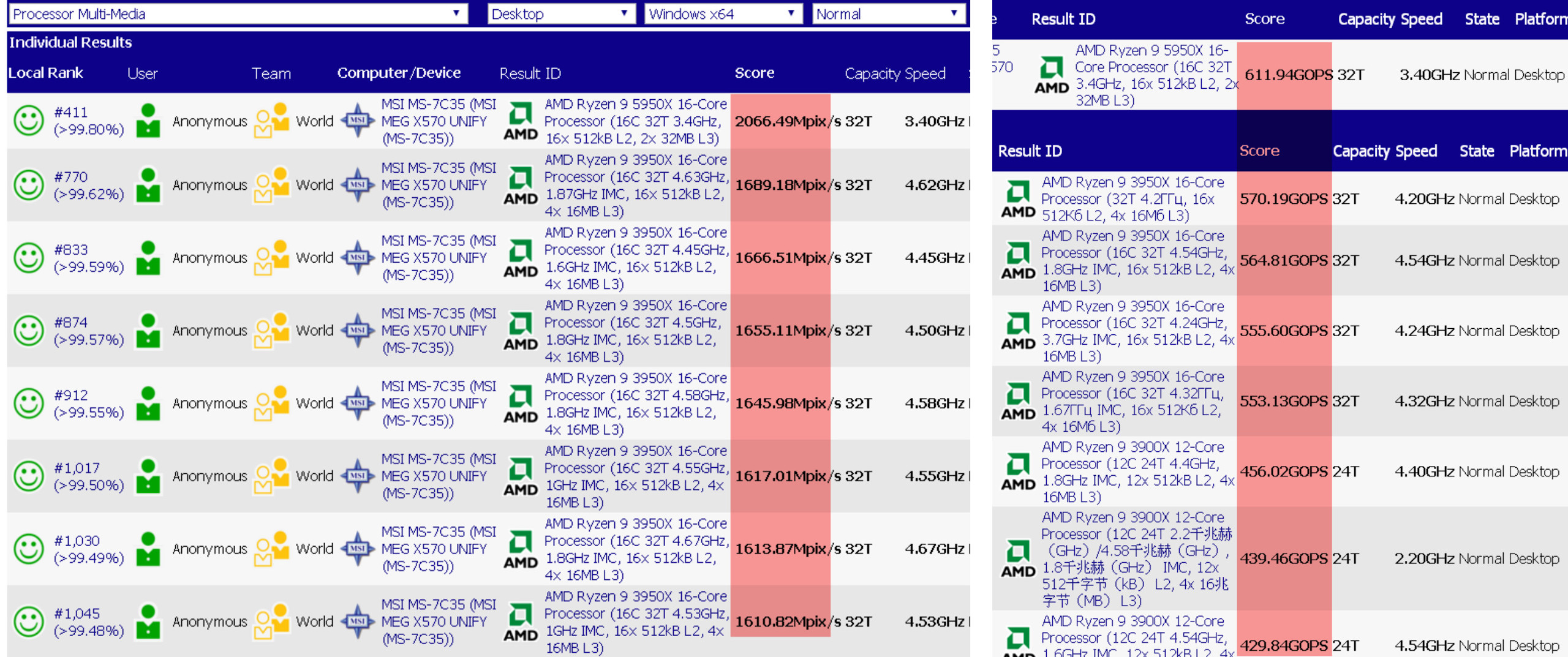Open the Desktop platform dropdown
Screen dimensions: 1568x657
click(560, 13)
